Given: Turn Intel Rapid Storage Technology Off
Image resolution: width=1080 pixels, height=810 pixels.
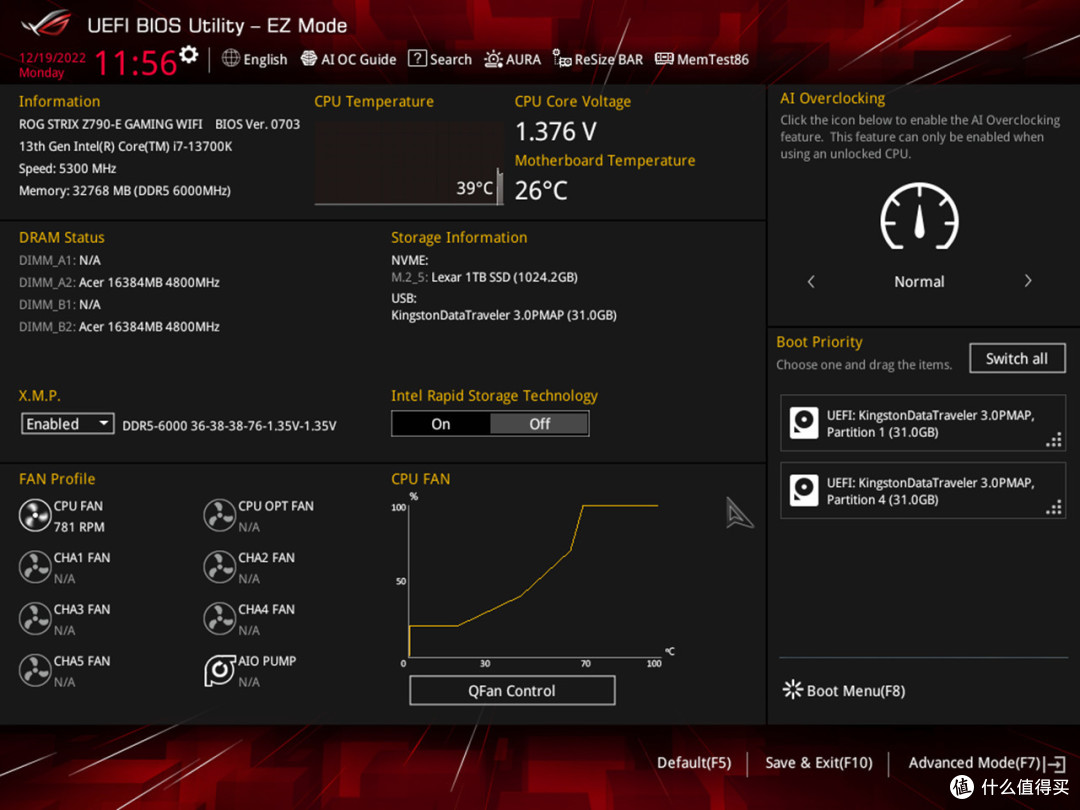Looking at the screenshot, I should coord(539,424).
